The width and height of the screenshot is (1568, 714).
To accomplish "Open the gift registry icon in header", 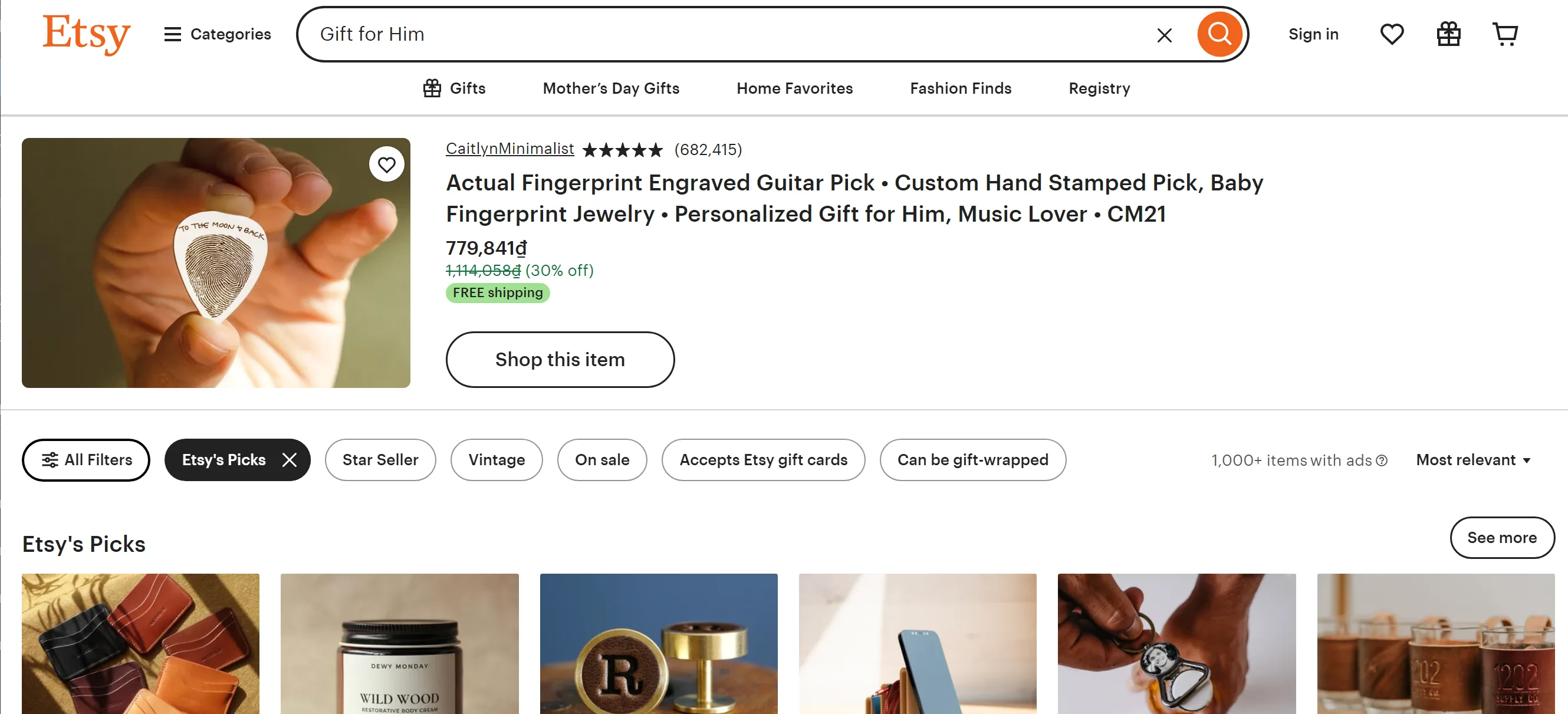I will point(1448,34).
